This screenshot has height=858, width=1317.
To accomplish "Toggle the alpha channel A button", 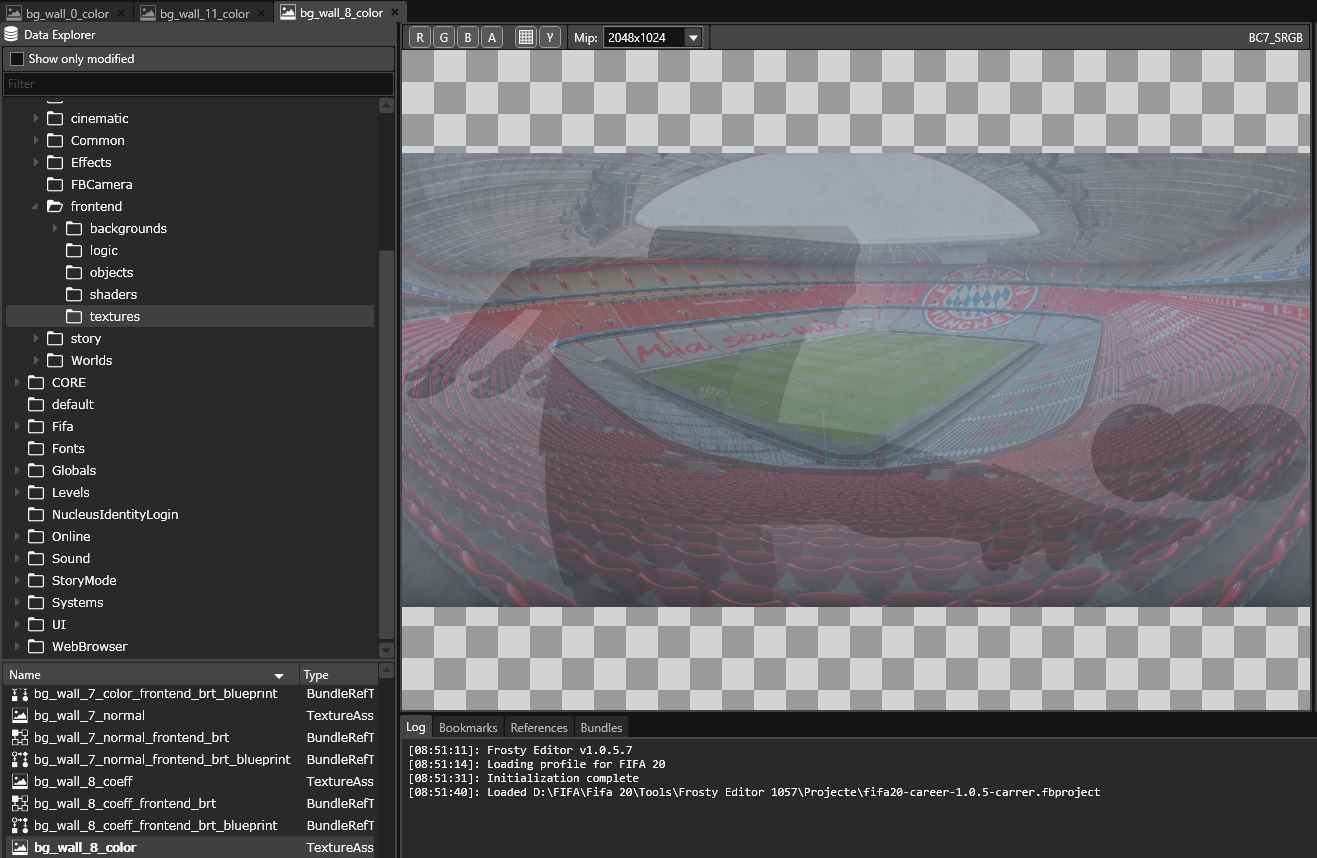I will 491,37.
